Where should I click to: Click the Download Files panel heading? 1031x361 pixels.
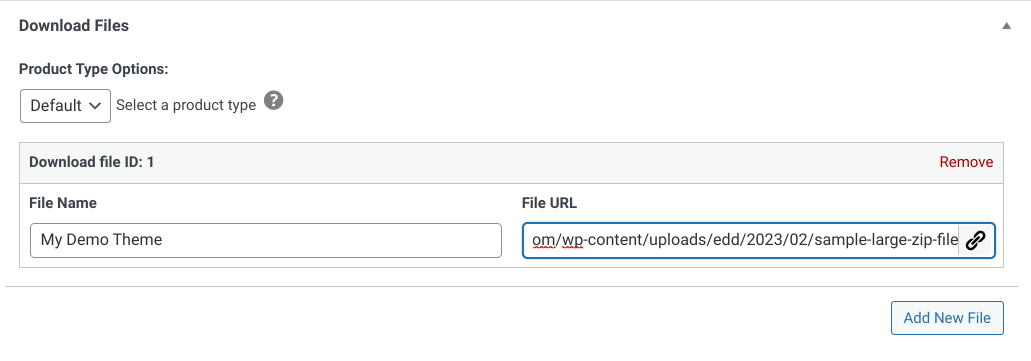pyautogui.click(x=74, y=26)
